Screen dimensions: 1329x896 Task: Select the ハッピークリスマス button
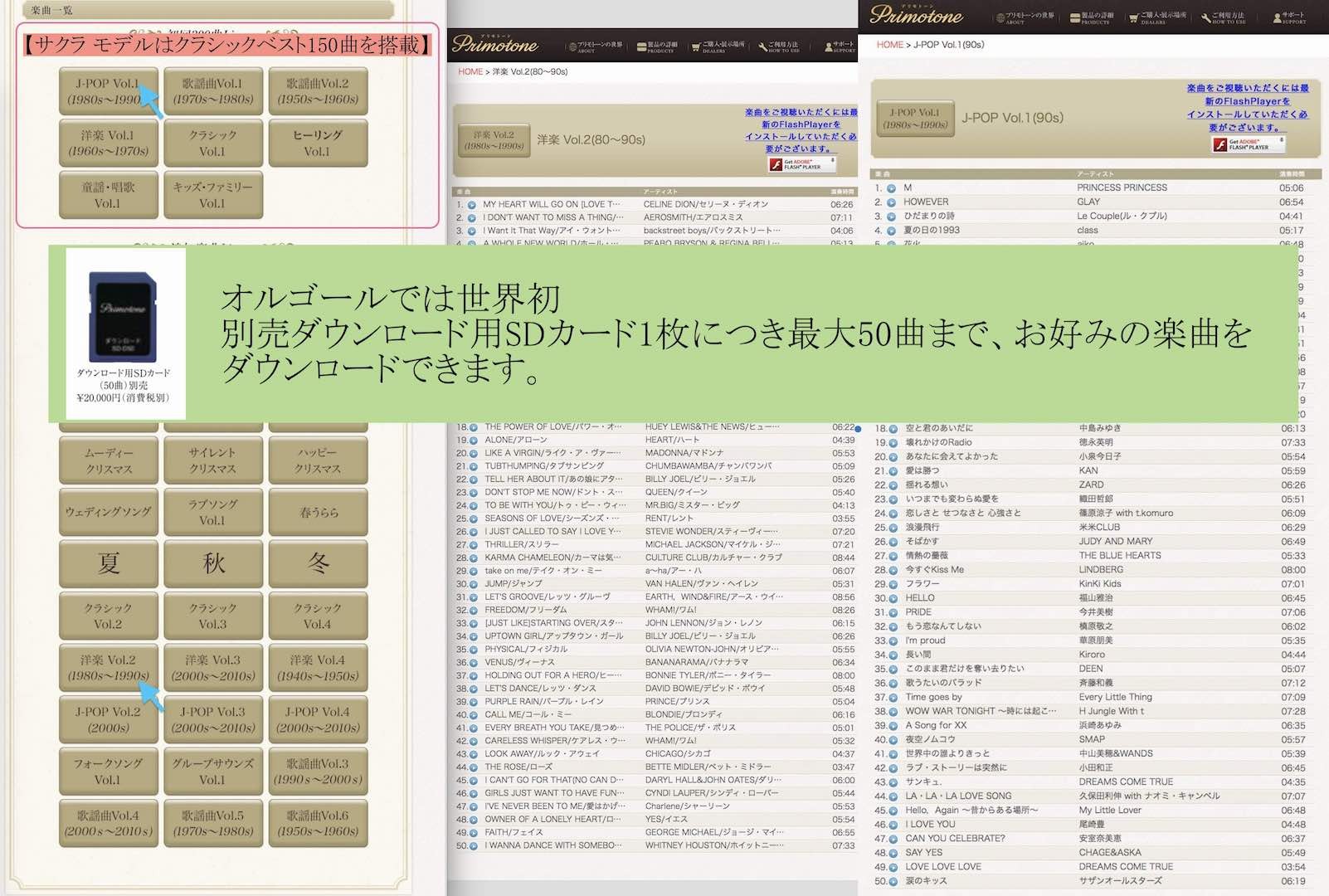[x=318, y=460]
